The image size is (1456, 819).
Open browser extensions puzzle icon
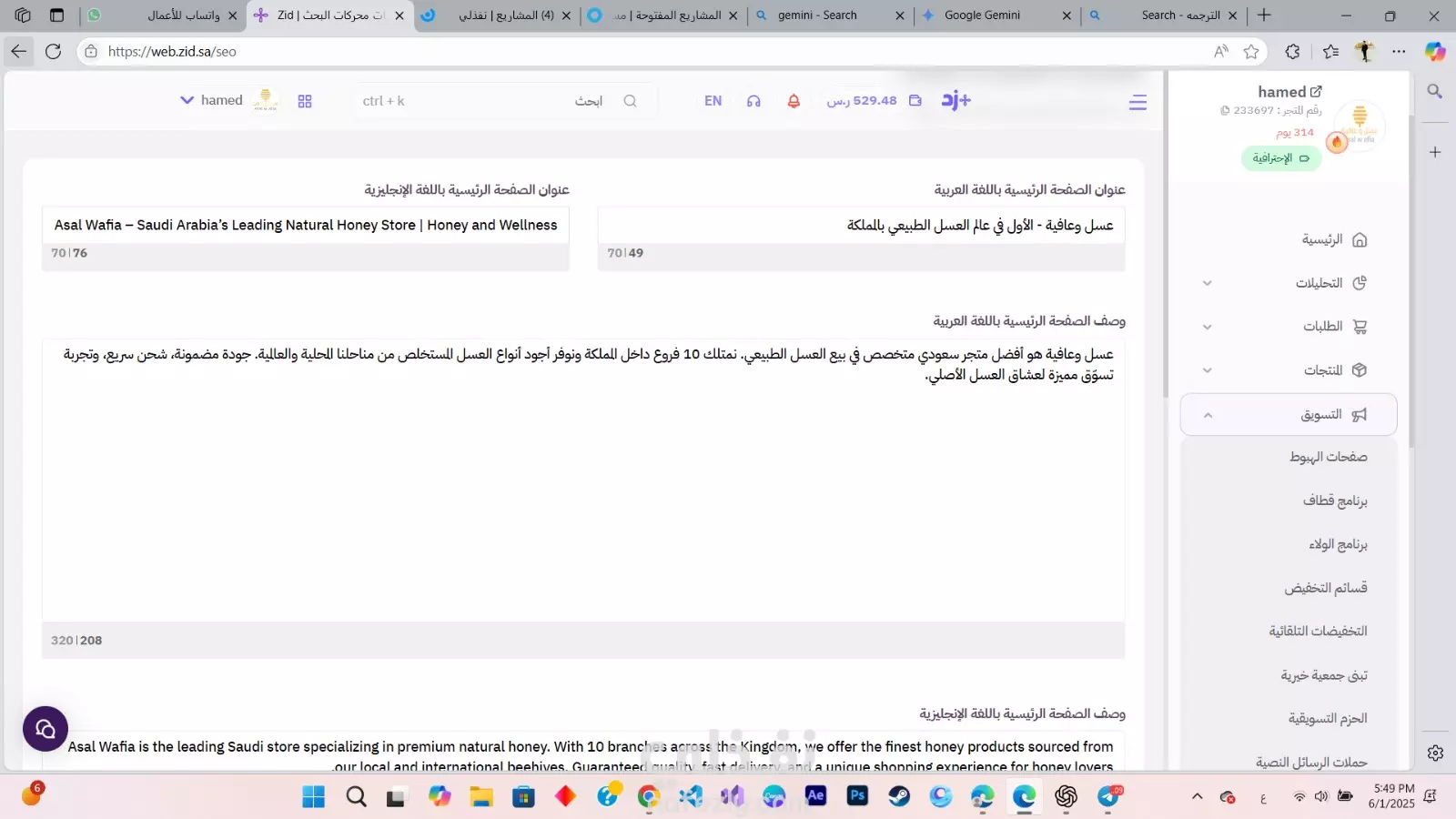click(x=1292, y=52)
